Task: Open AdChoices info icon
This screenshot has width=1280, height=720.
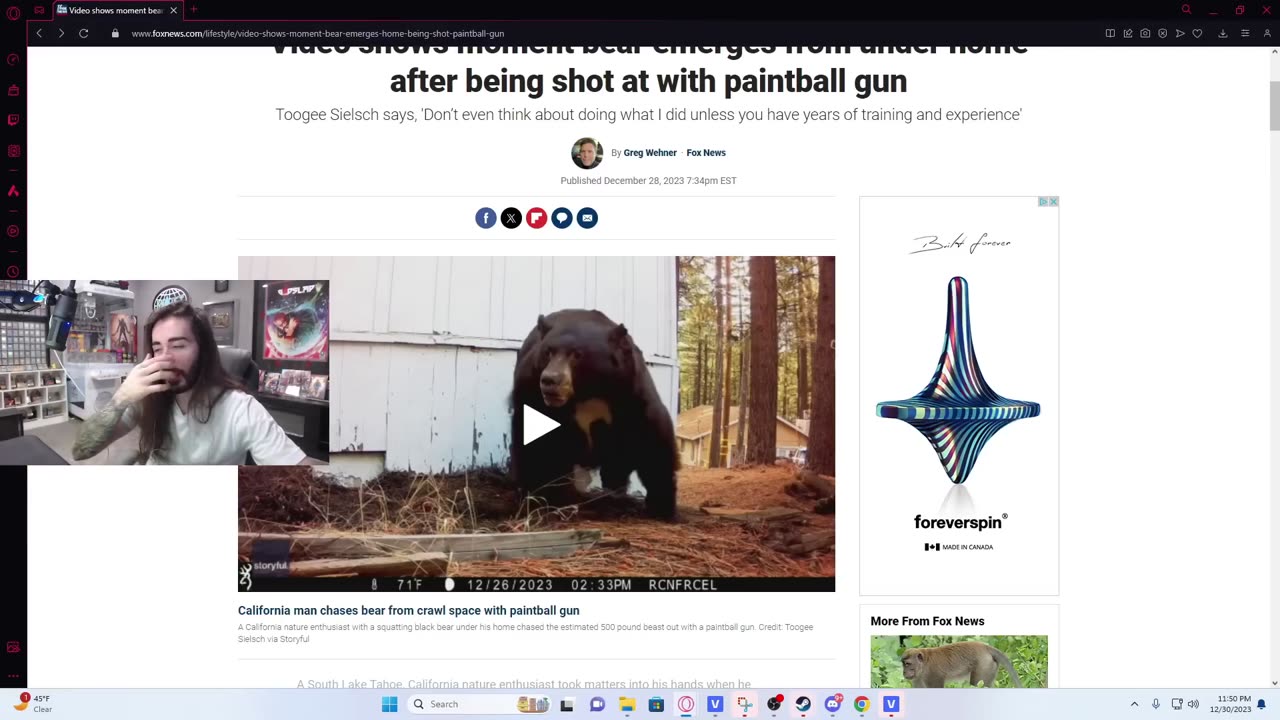Action: coord(1043,201)
